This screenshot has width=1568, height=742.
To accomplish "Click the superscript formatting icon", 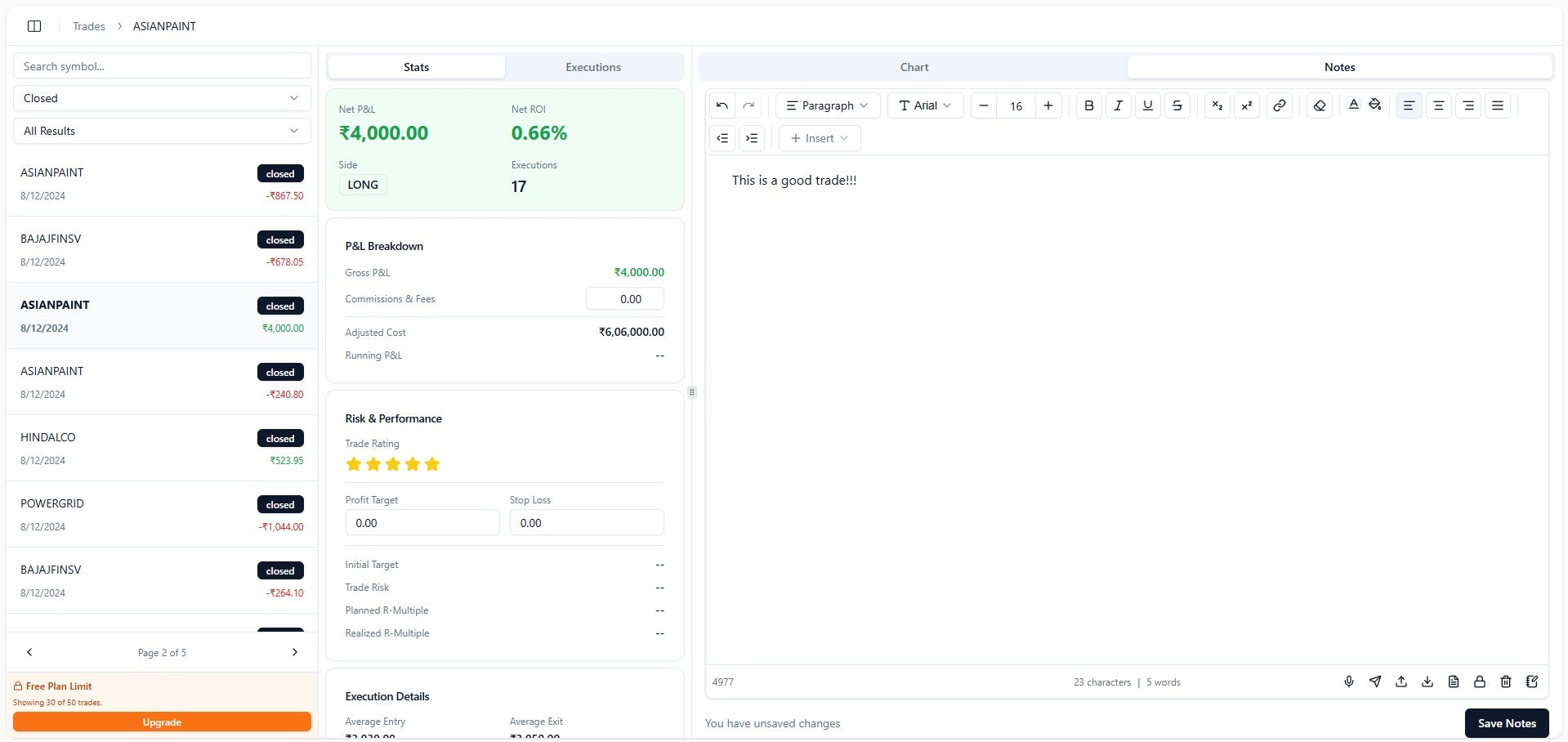I will [1247, 105].
